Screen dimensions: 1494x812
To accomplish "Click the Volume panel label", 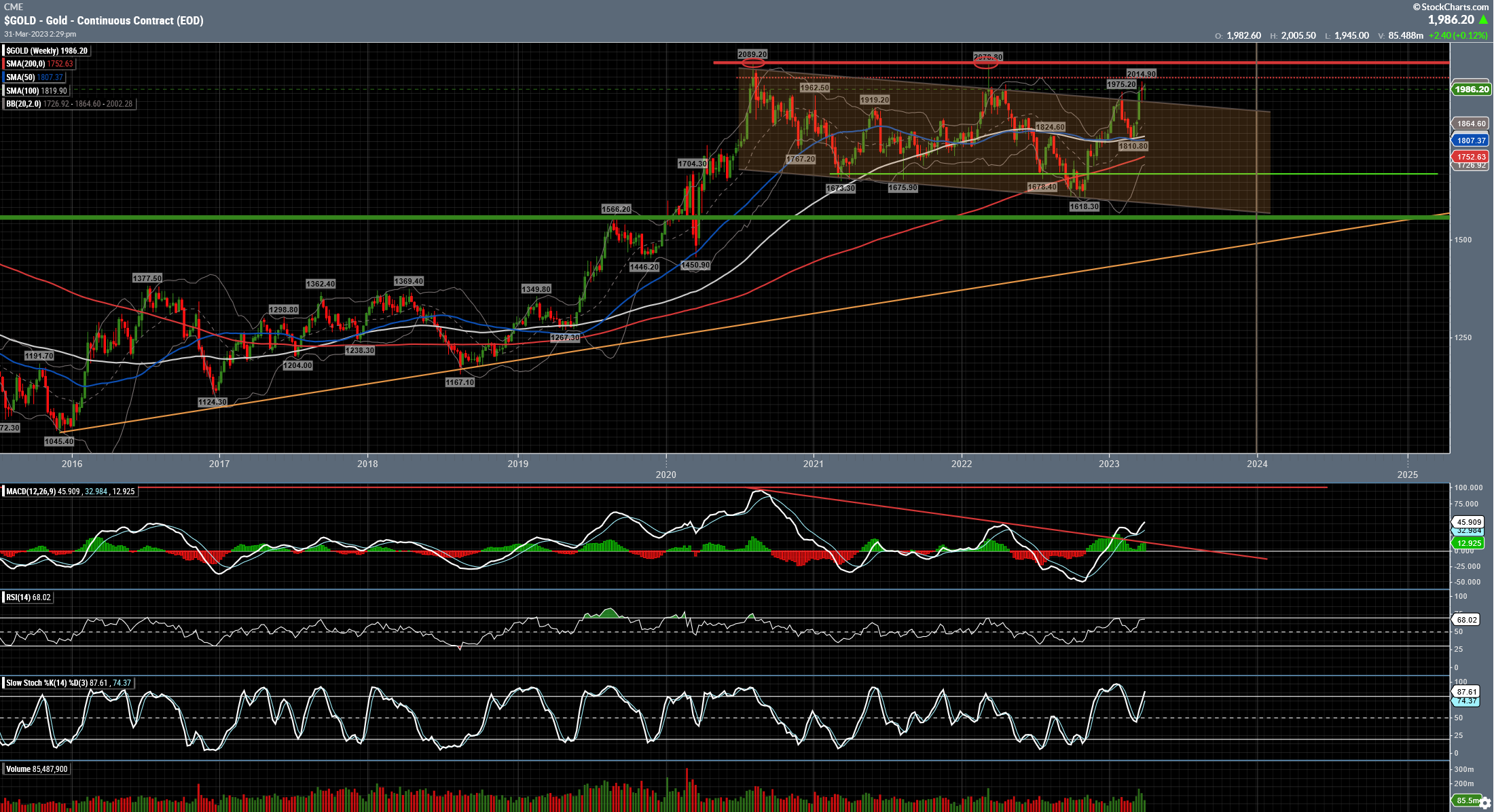I will (18, 769).
